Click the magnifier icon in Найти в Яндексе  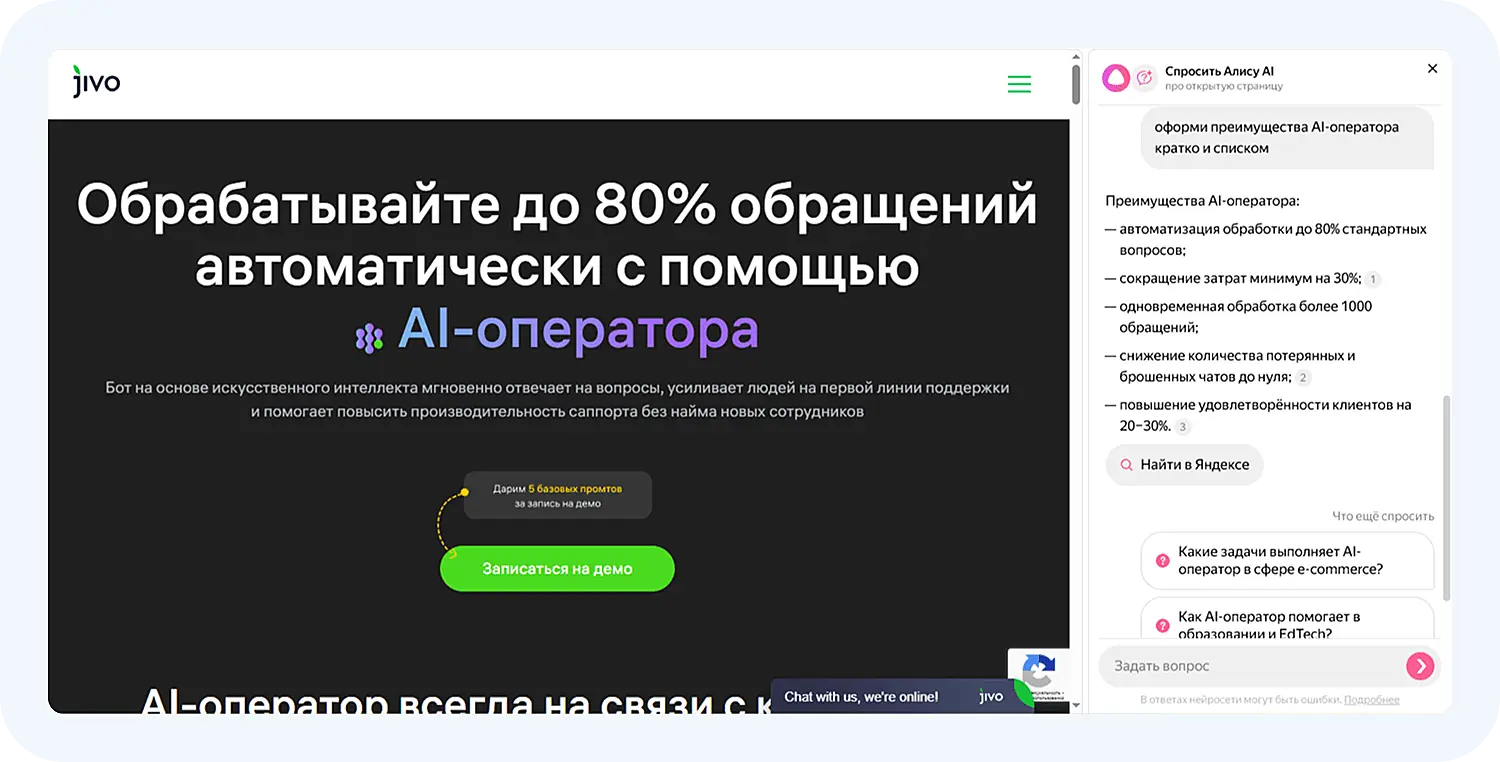click(x=1125, y=464)
